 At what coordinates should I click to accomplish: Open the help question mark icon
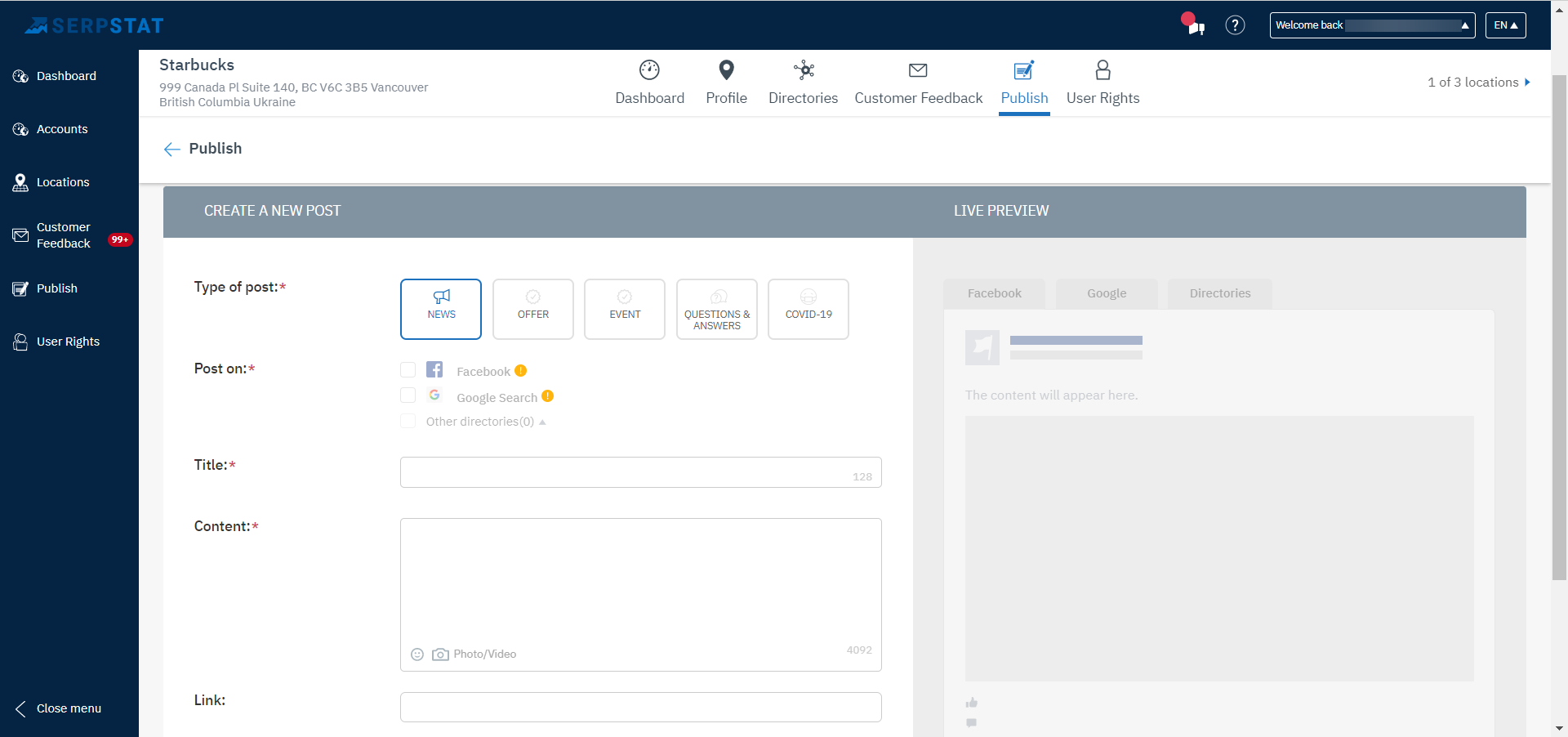(1235, 25)
